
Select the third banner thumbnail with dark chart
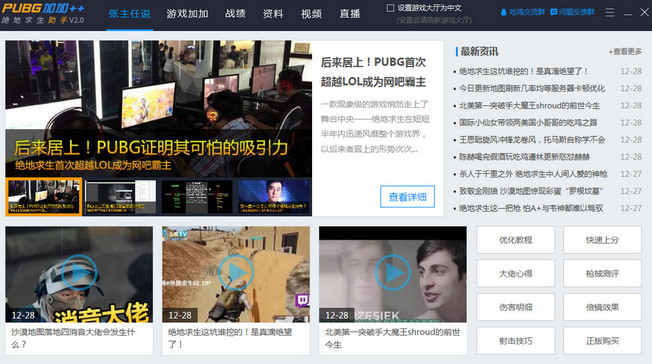pos(197,197)
